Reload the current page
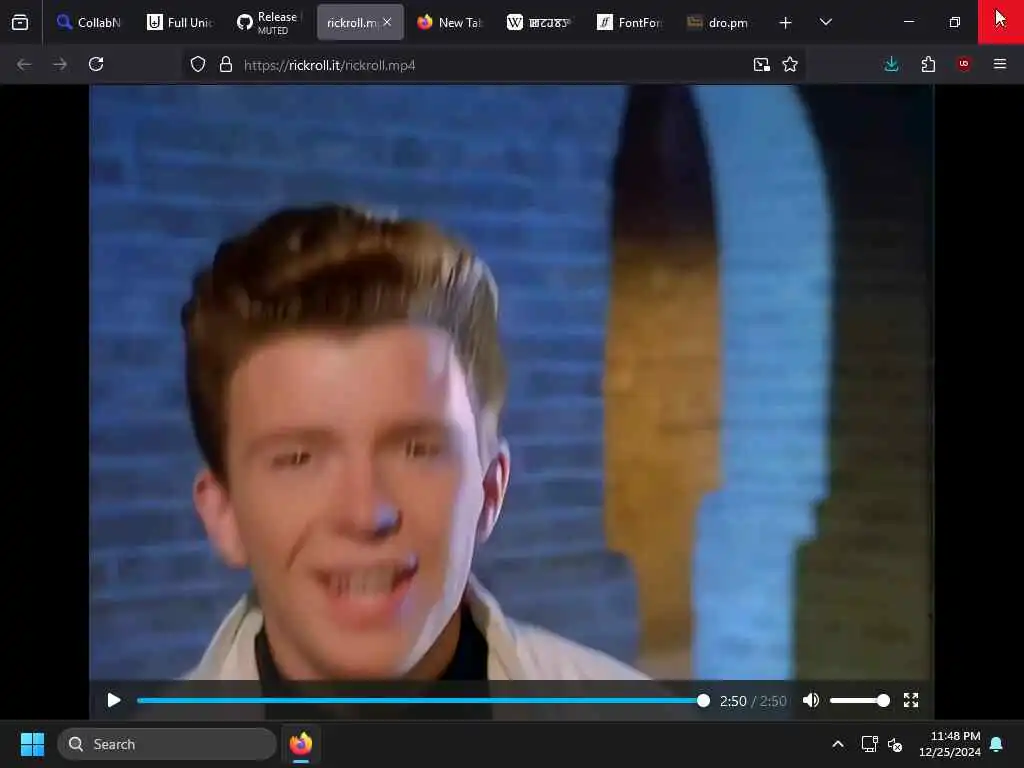The image size is (1024, 768). 96,64
